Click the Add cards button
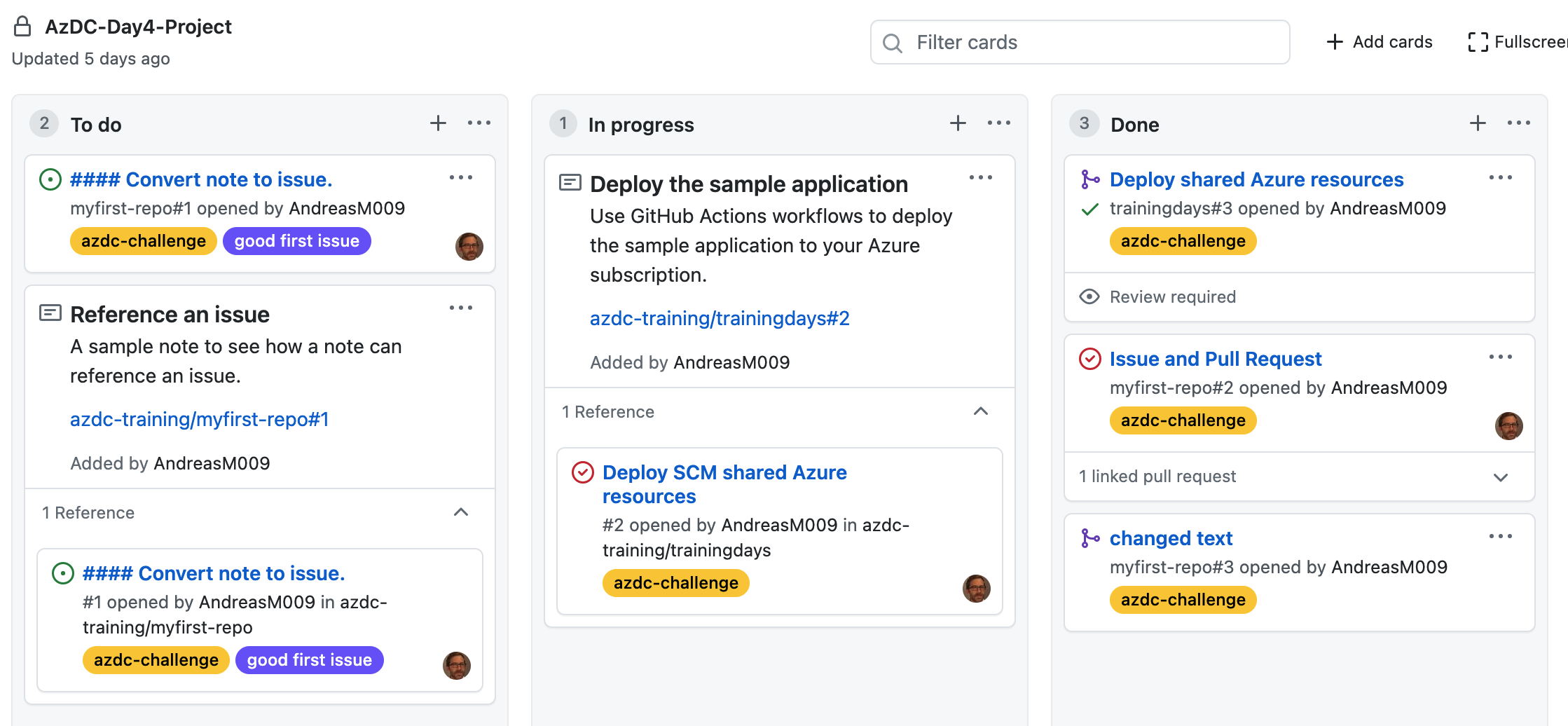Image resolution: width=1568 pixels, height=726 pixels. [1377, 42]
